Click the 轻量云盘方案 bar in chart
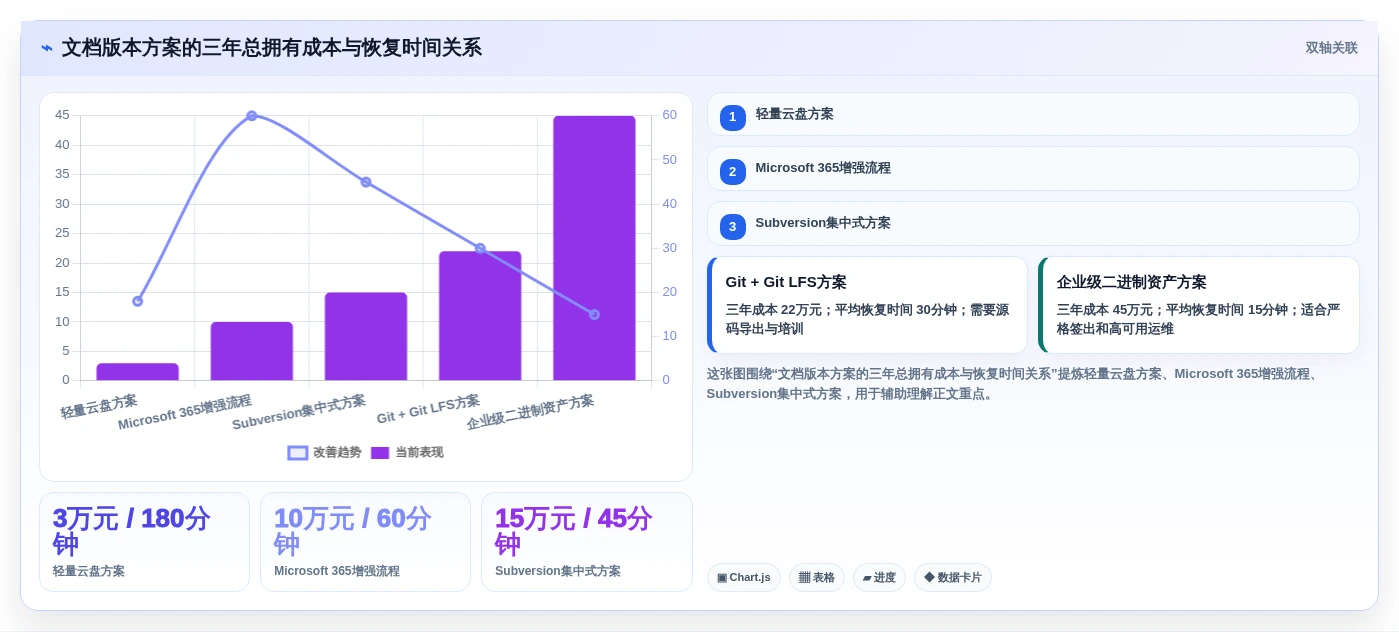 [x=138, y=371]
